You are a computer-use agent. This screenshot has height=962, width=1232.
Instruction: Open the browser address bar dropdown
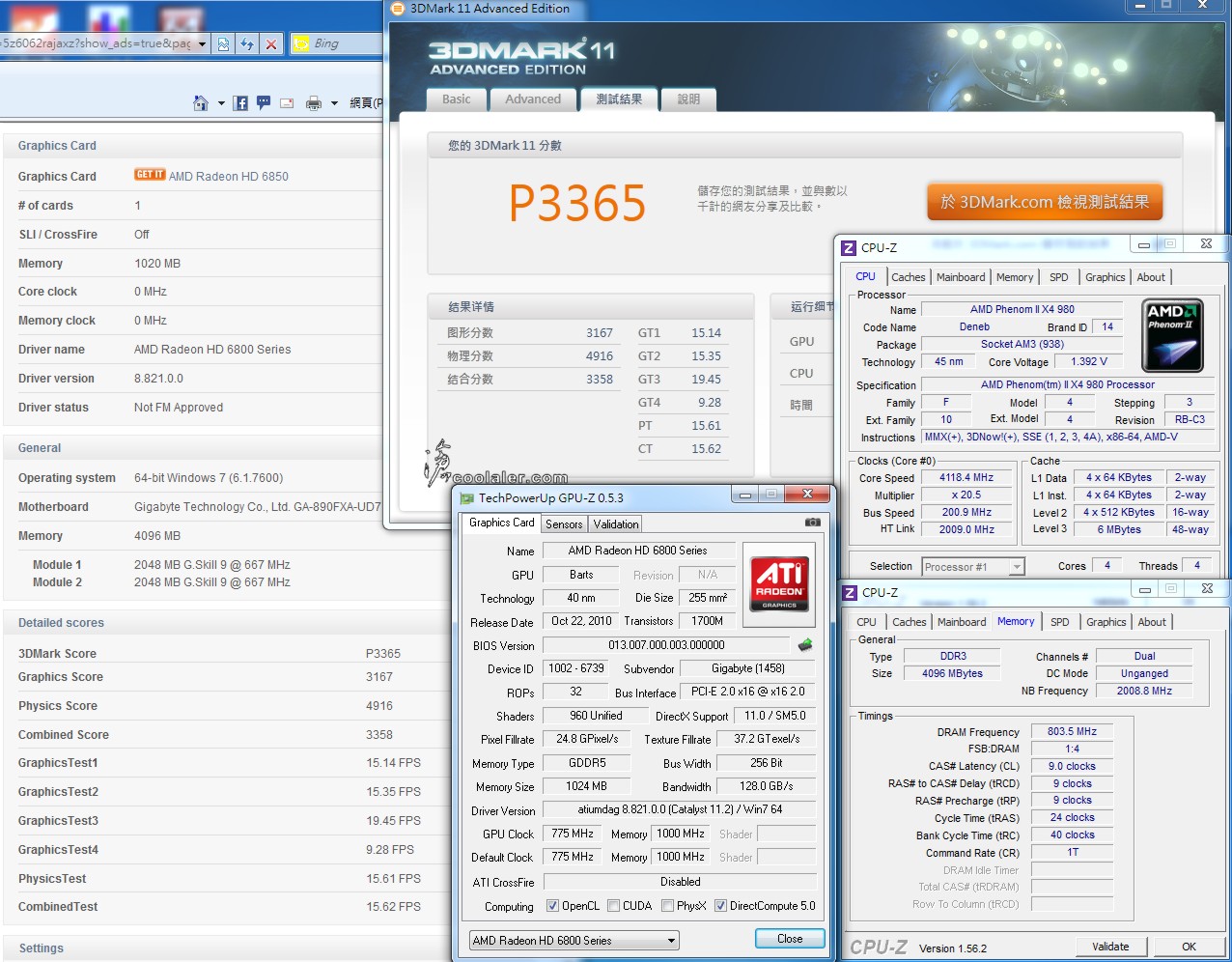(x=202, y=43)
